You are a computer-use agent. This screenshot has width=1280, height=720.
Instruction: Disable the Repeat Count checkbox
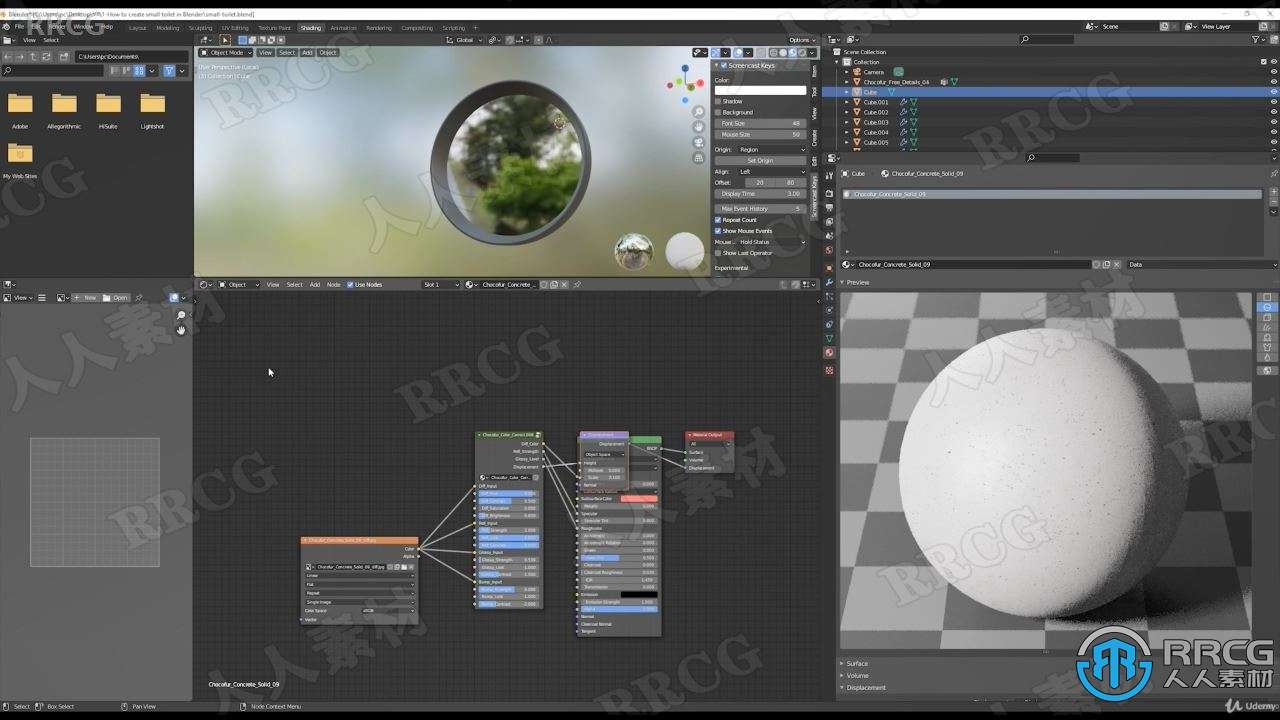pyautogui.click(x=718, y=220)
